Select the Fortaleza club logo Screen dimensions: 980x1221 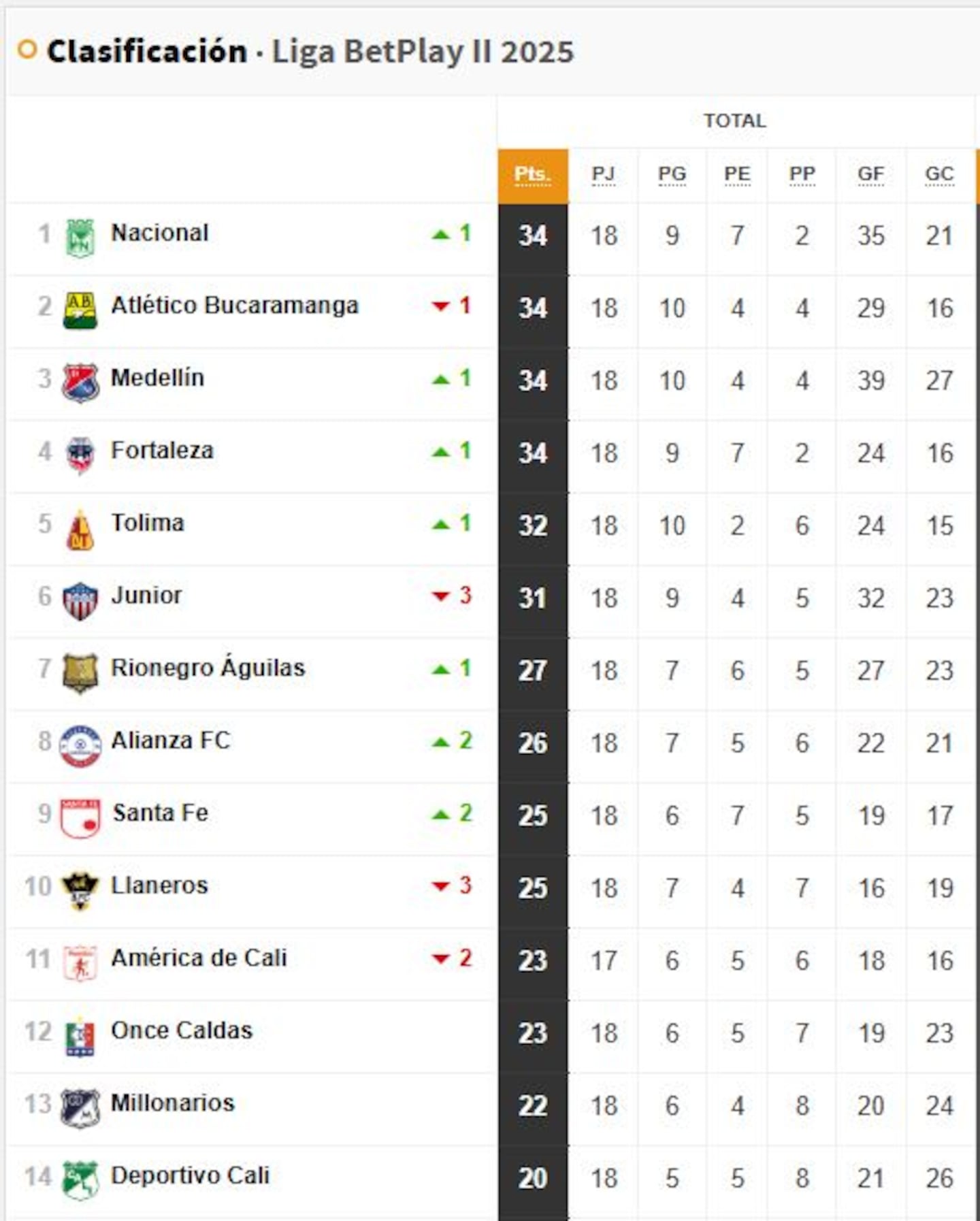(x=82, y=451)
